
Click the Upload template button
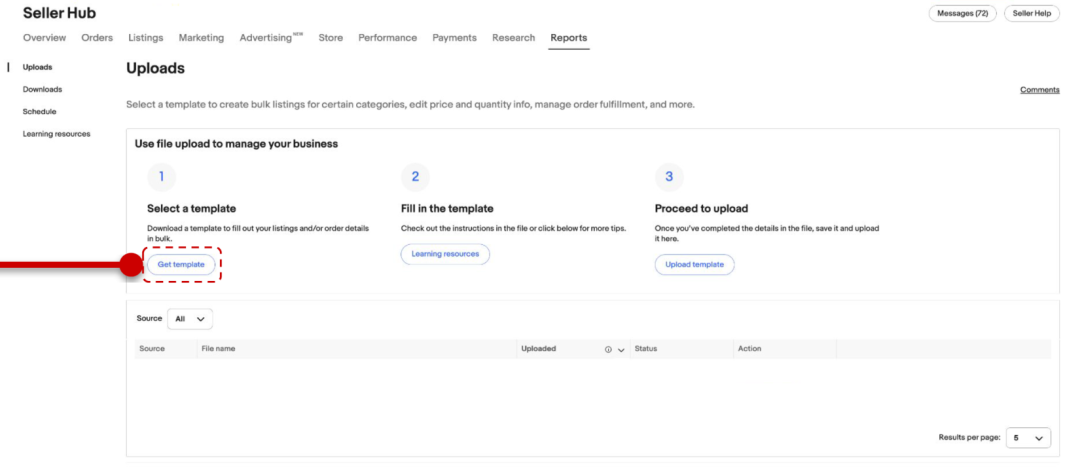click(694, 264)
